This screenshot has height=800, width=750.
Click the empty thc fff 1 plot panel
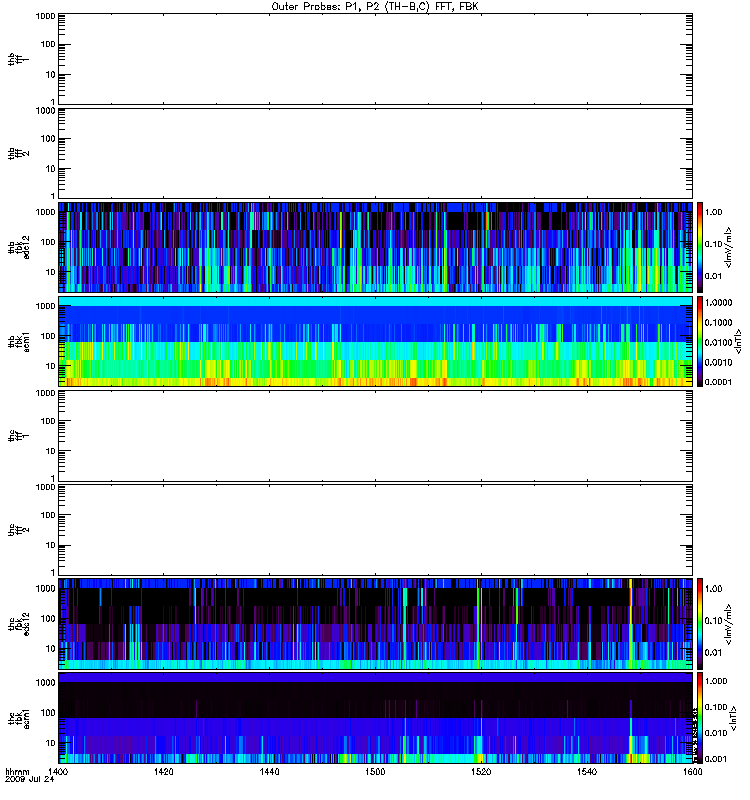click(x=376, y=436)
